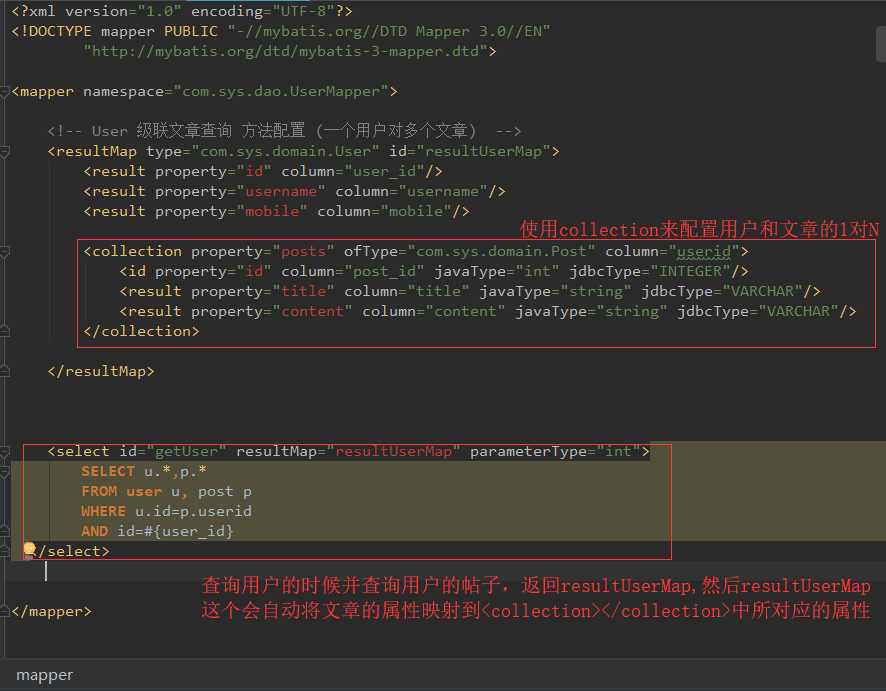The height and width of the screenshot is (691, 886).
Task: Click the lightbulb intention icon beside the closing select tag
Action: [x=29, y=549]
